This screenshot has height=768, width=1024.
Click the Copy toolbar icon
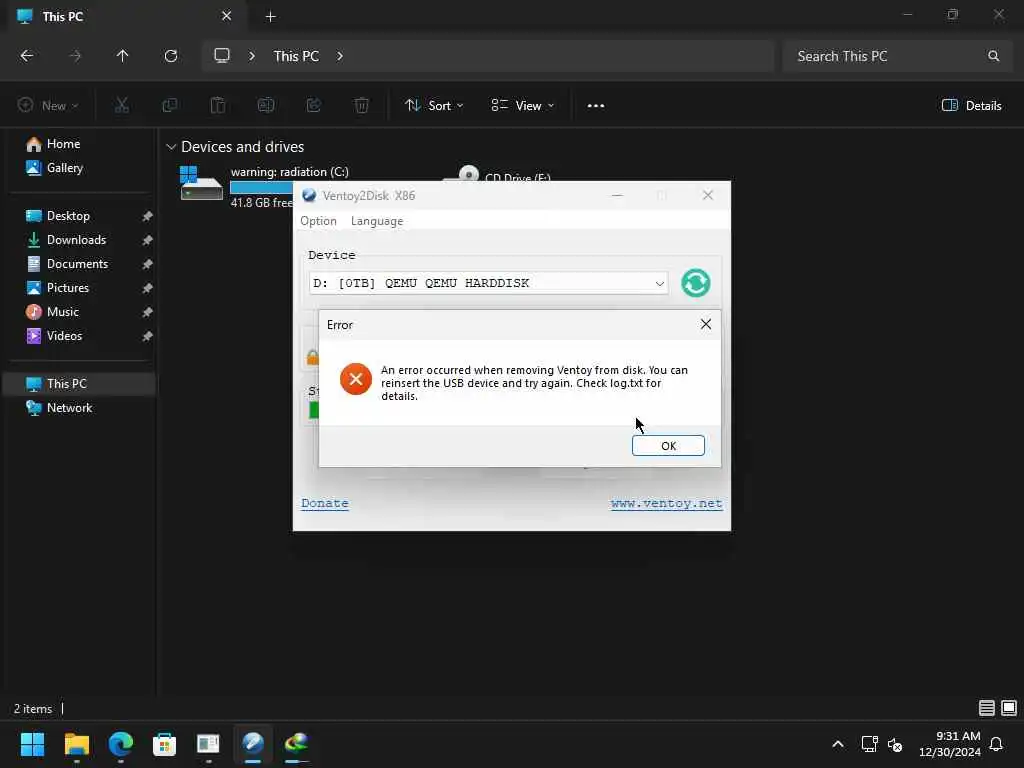pyautogui.click(x=170, y=105)
